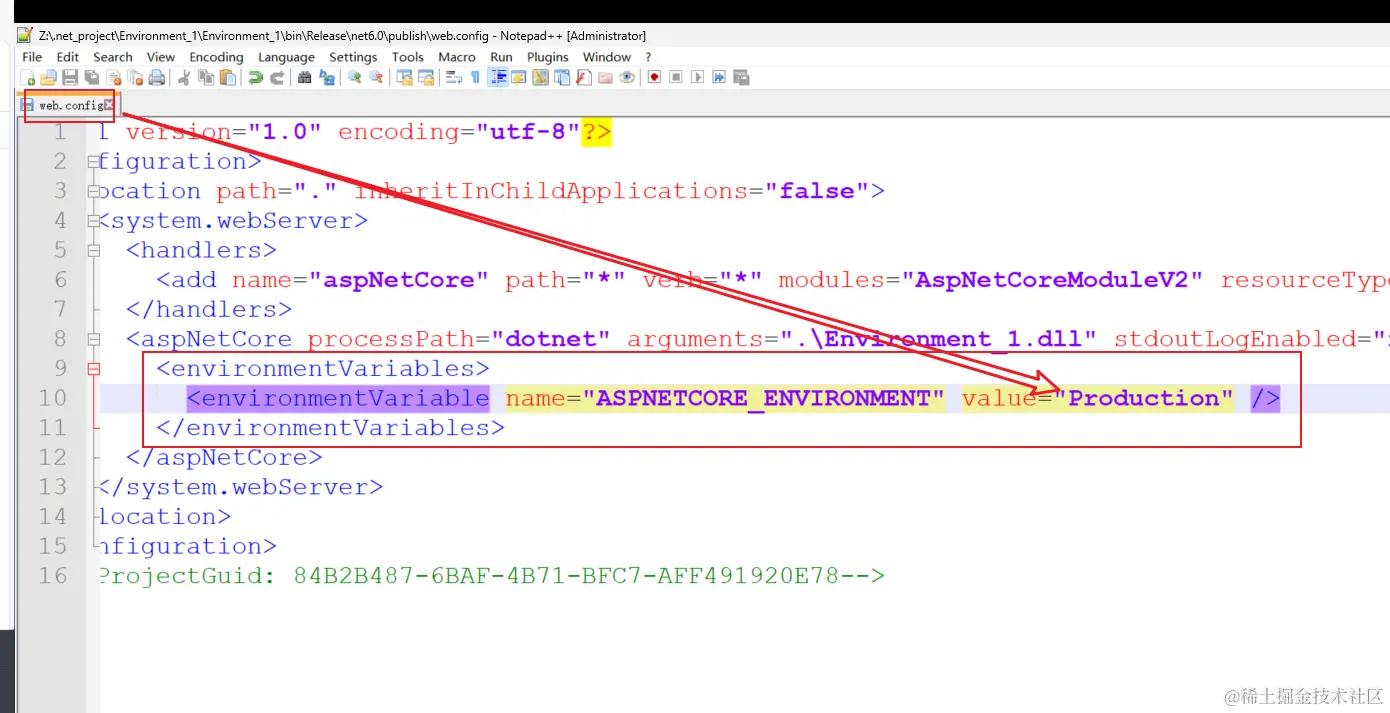Open the Define your language icon

[x=517, y=77]
